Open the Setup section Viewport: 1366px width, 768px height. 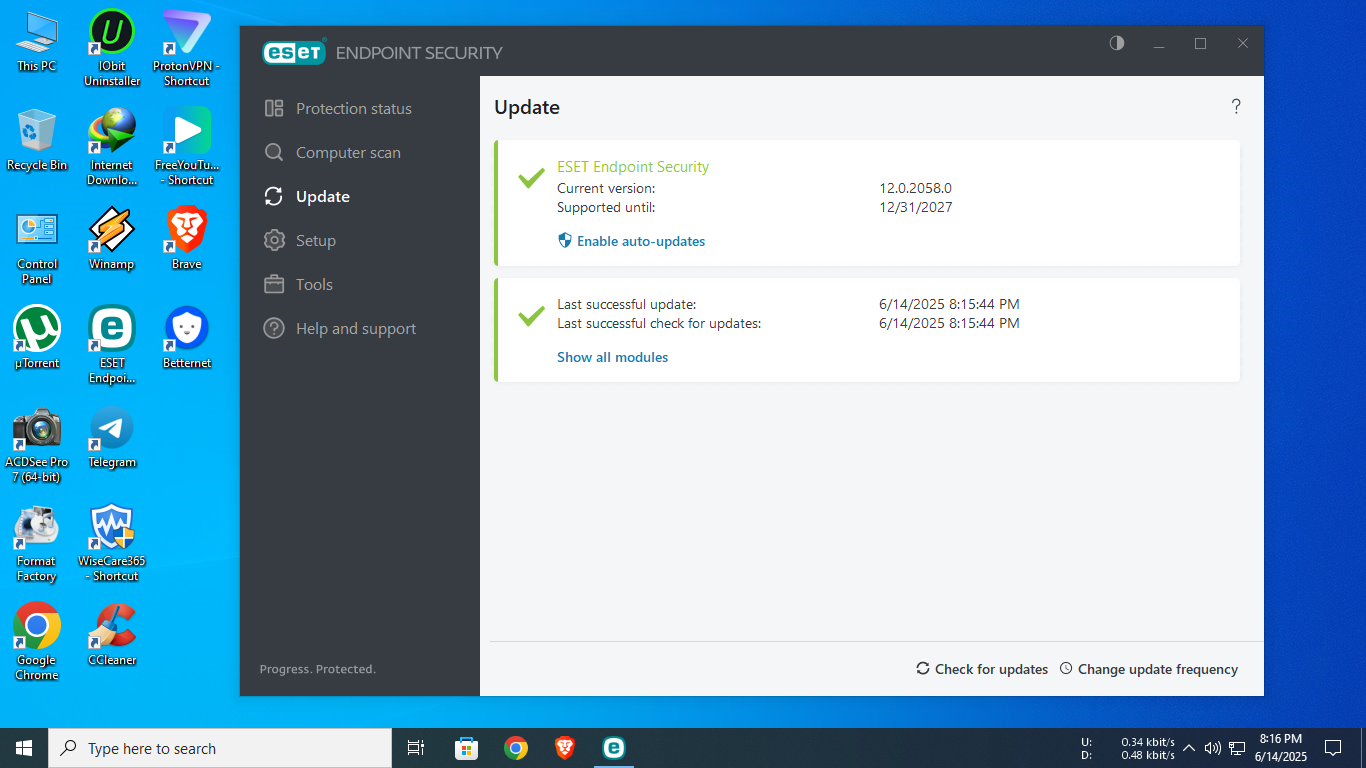(300, 240)
